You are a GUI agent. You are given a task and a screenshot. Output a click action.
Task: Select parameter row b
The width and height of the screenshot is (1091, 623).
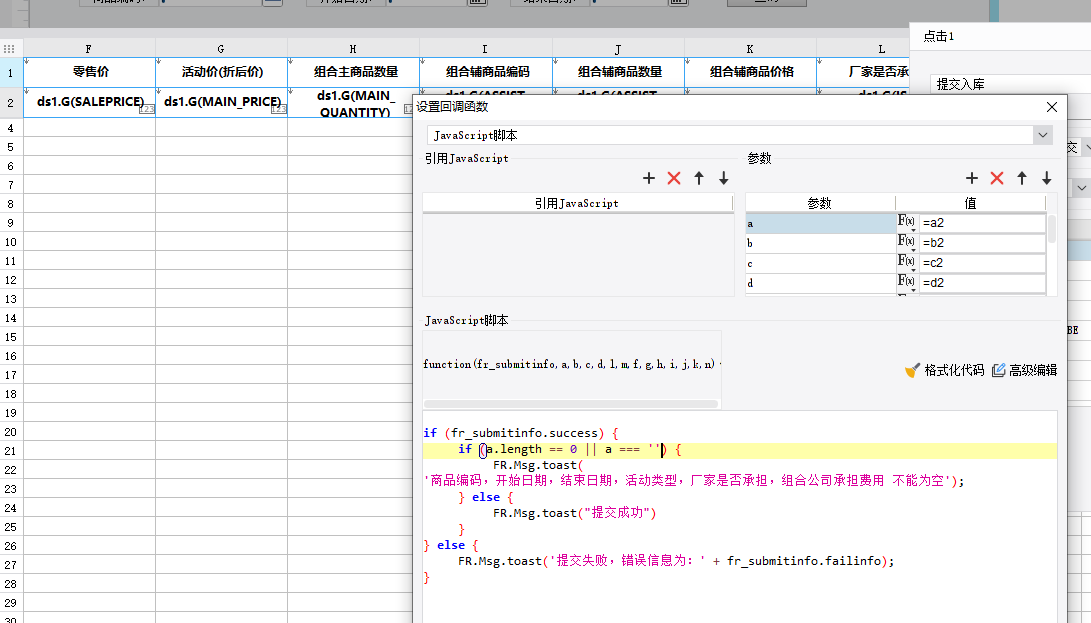pyautogui.click(x=820, y=243)
